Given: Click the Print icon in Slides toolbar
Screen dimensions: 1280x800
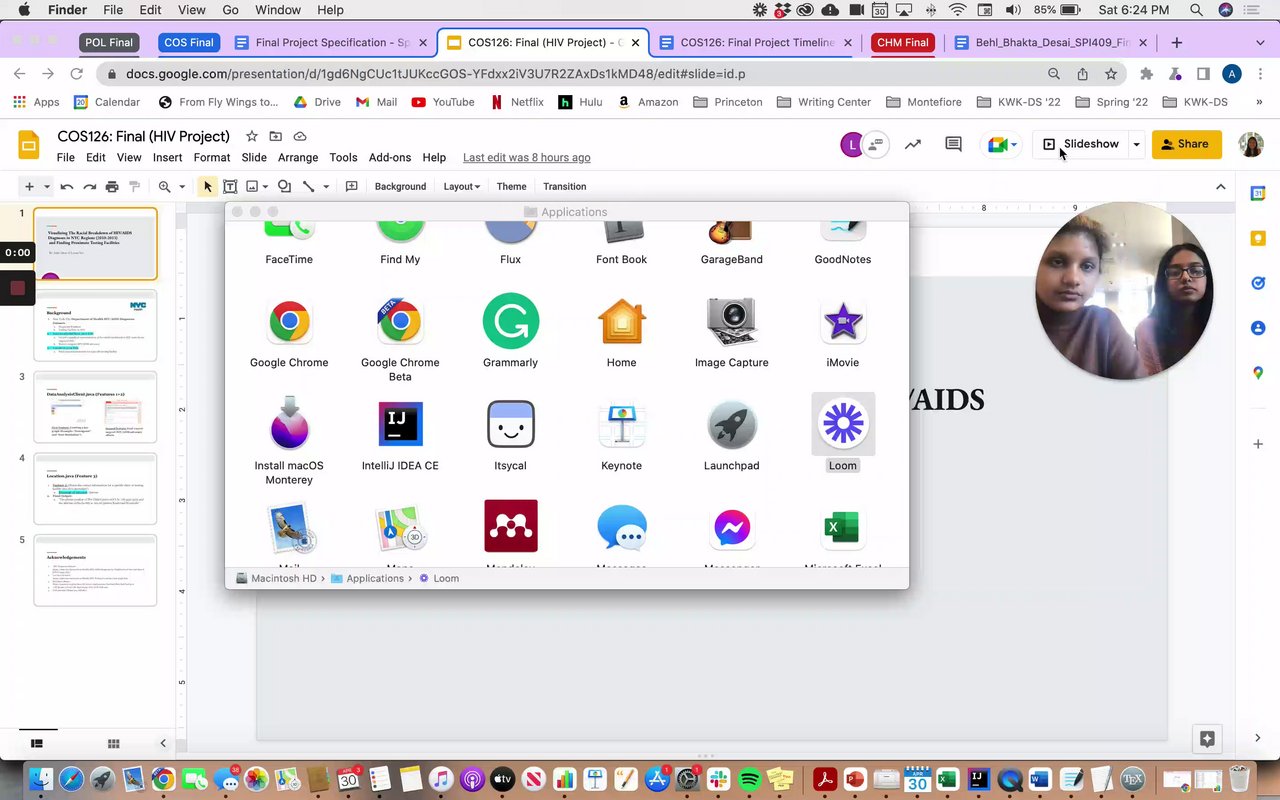Looking at the screenshot, I should coord(112,187).
